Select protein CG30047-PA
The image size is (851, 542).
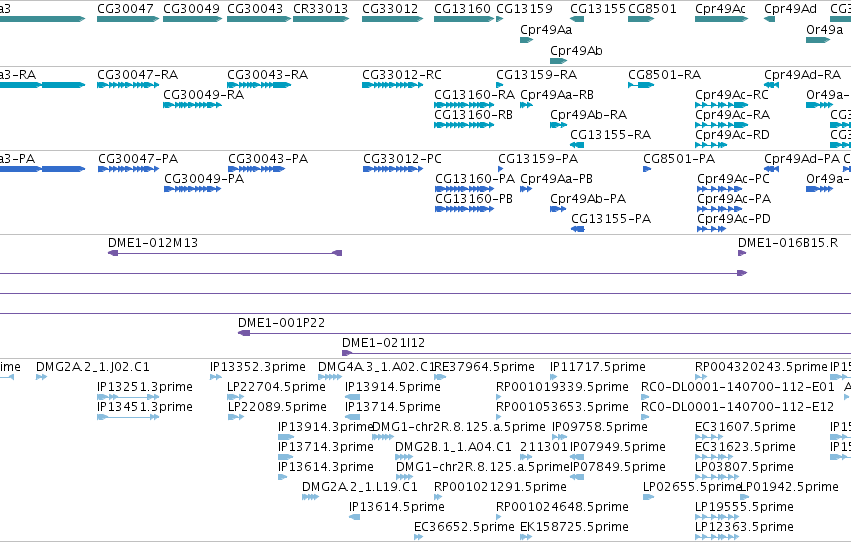pyautogui.click(x=129, y=169)
